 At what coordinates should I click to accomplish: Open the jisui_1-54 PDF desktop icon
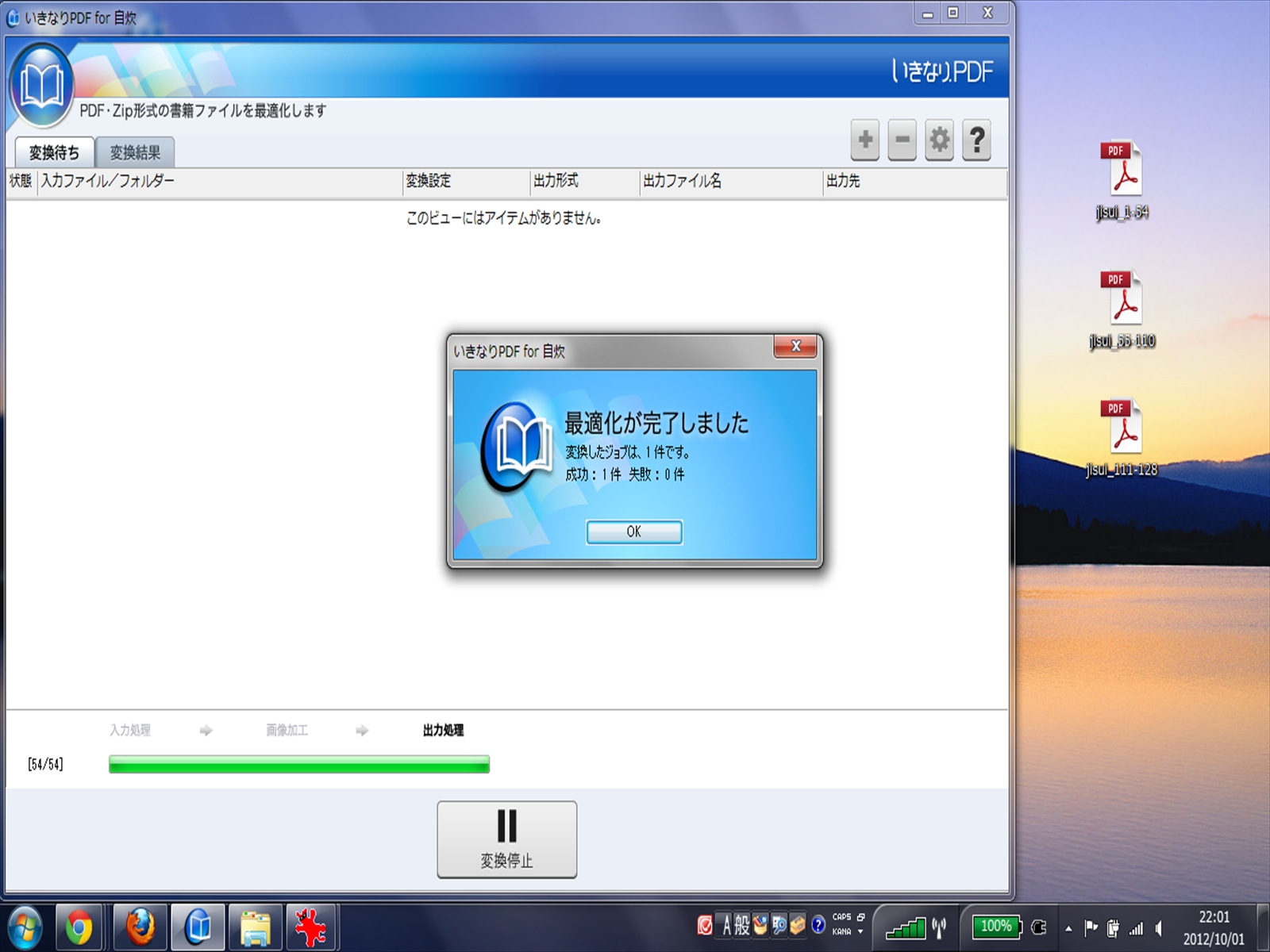point(1122,181)
